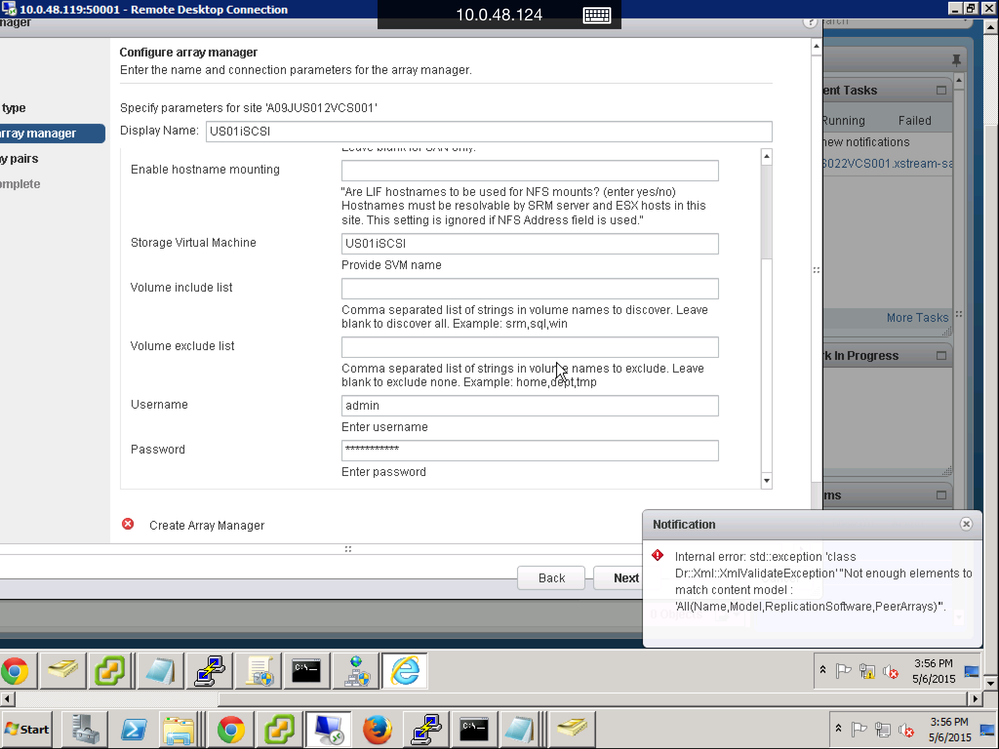Close the Notification error popup
999x749 pixels.
965,524
